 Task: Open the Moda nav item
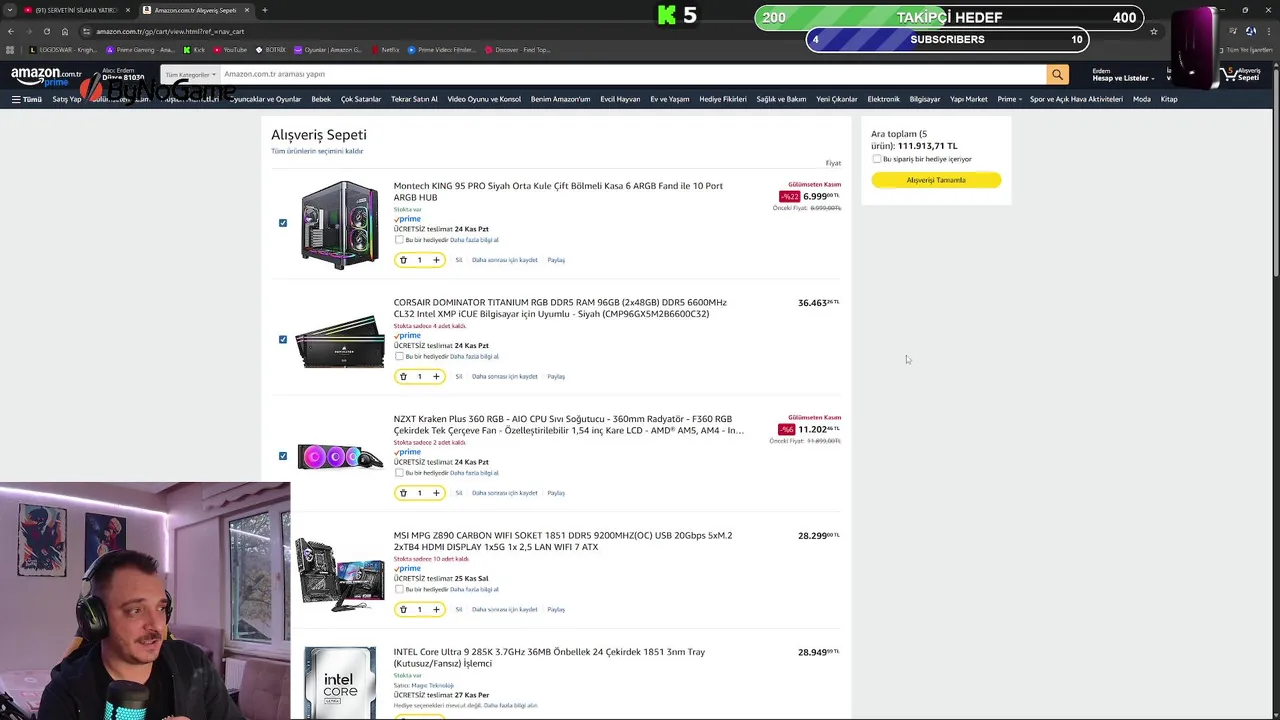pos(1141,99)
